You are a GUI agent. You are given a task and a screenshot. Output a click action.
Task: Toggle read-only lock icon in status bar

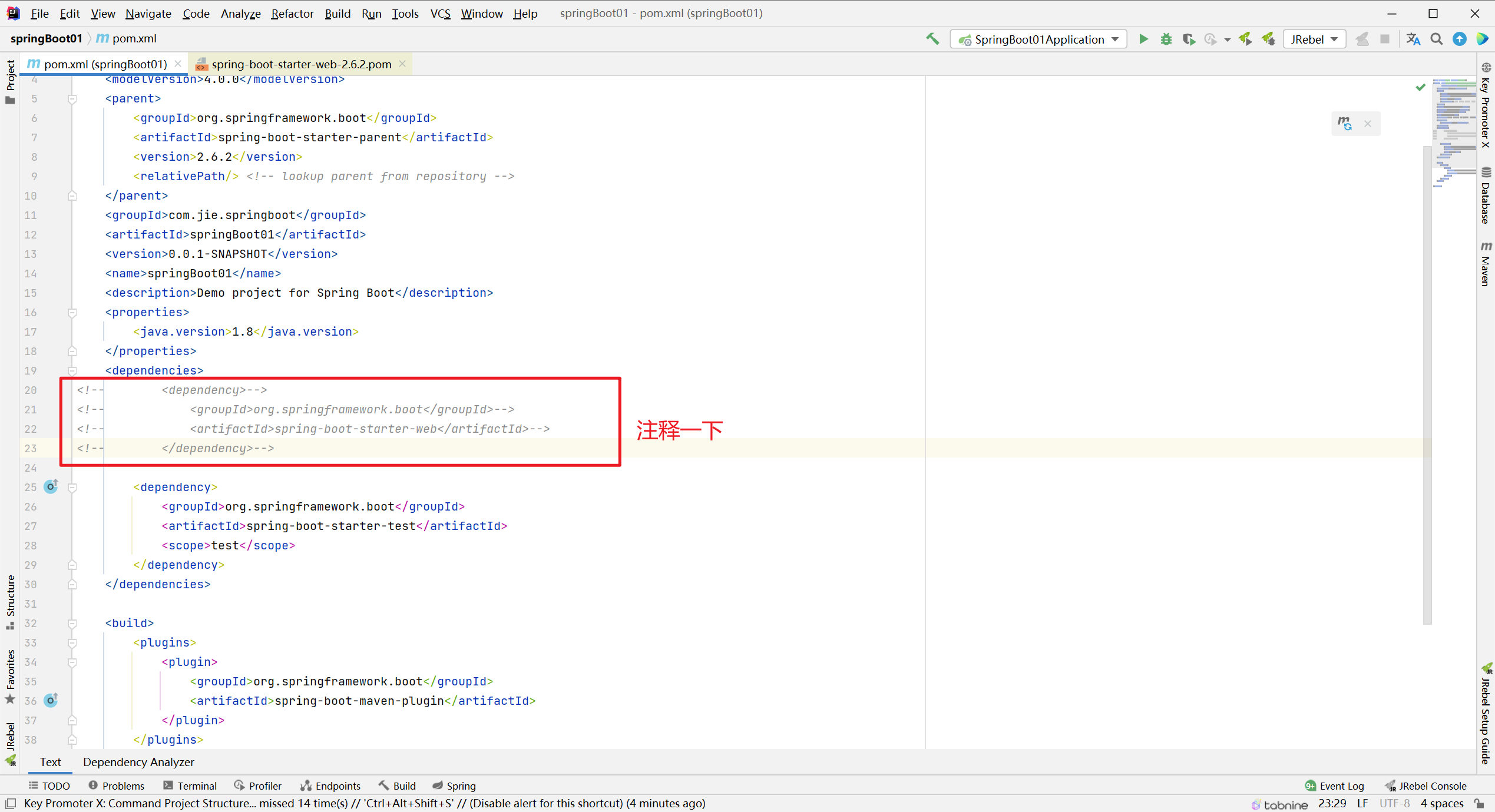click(x=1479, y=803)
